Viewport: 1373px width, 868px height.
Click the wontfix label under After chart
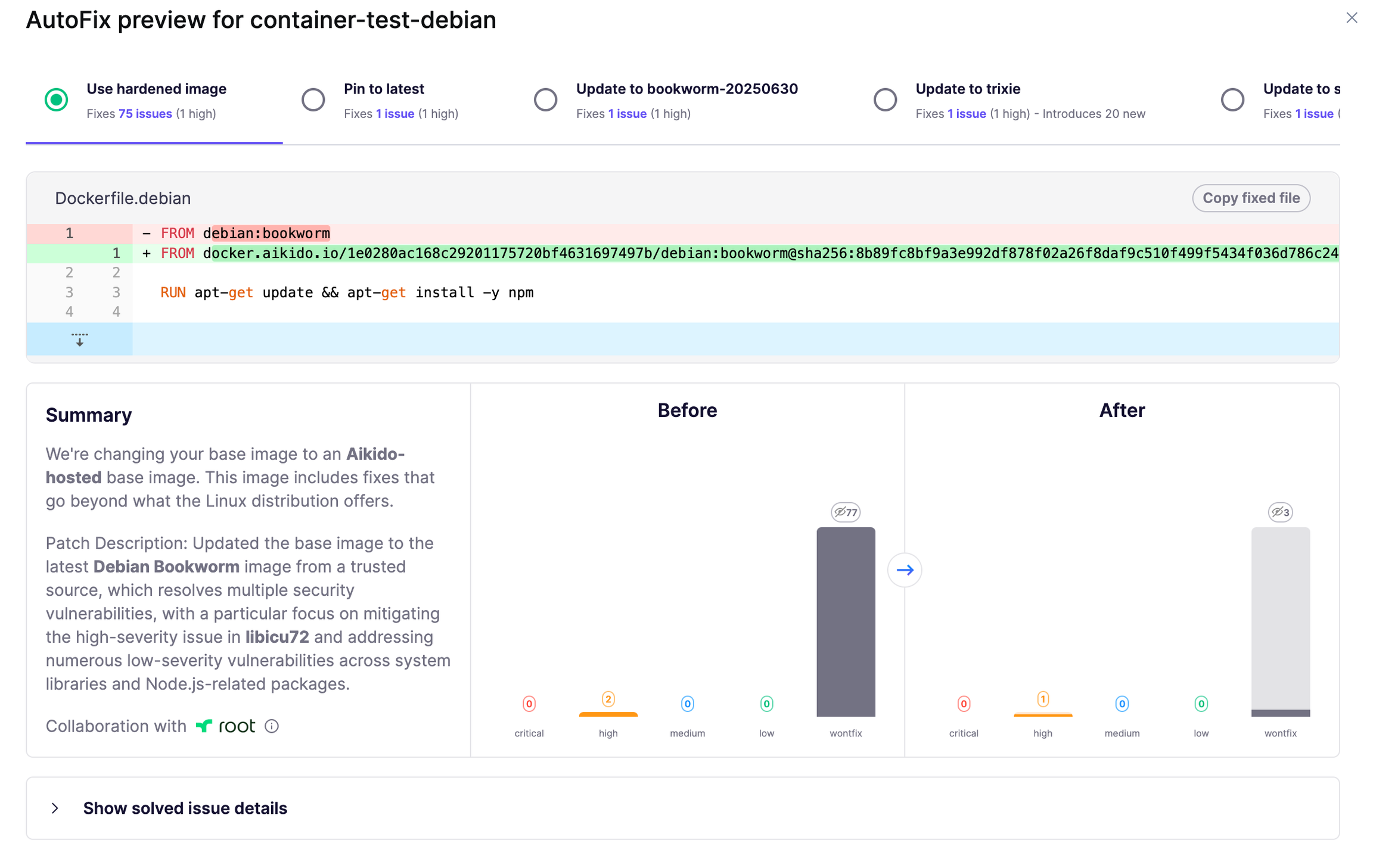(x=1280, y=733)
